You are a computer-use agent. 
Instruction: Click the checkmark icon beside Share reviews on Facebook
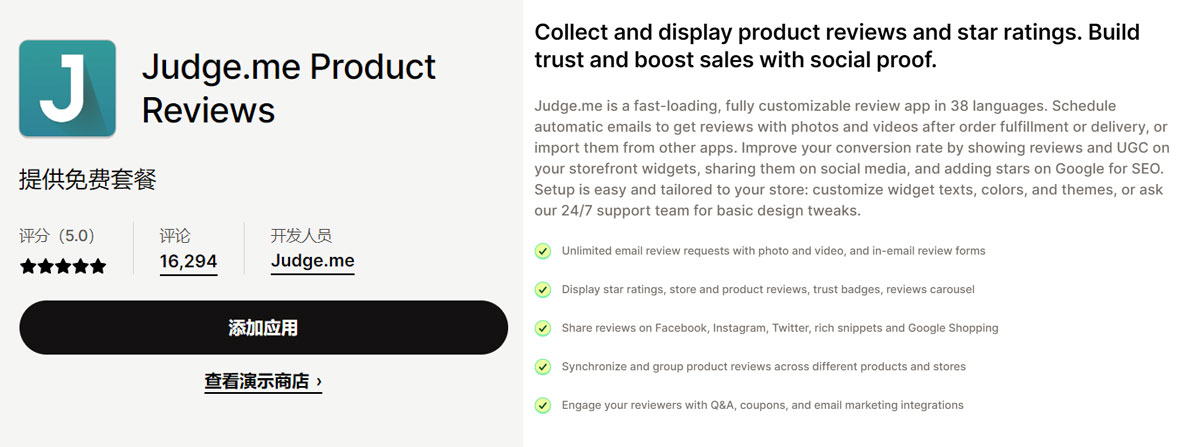tap(542, 328)
